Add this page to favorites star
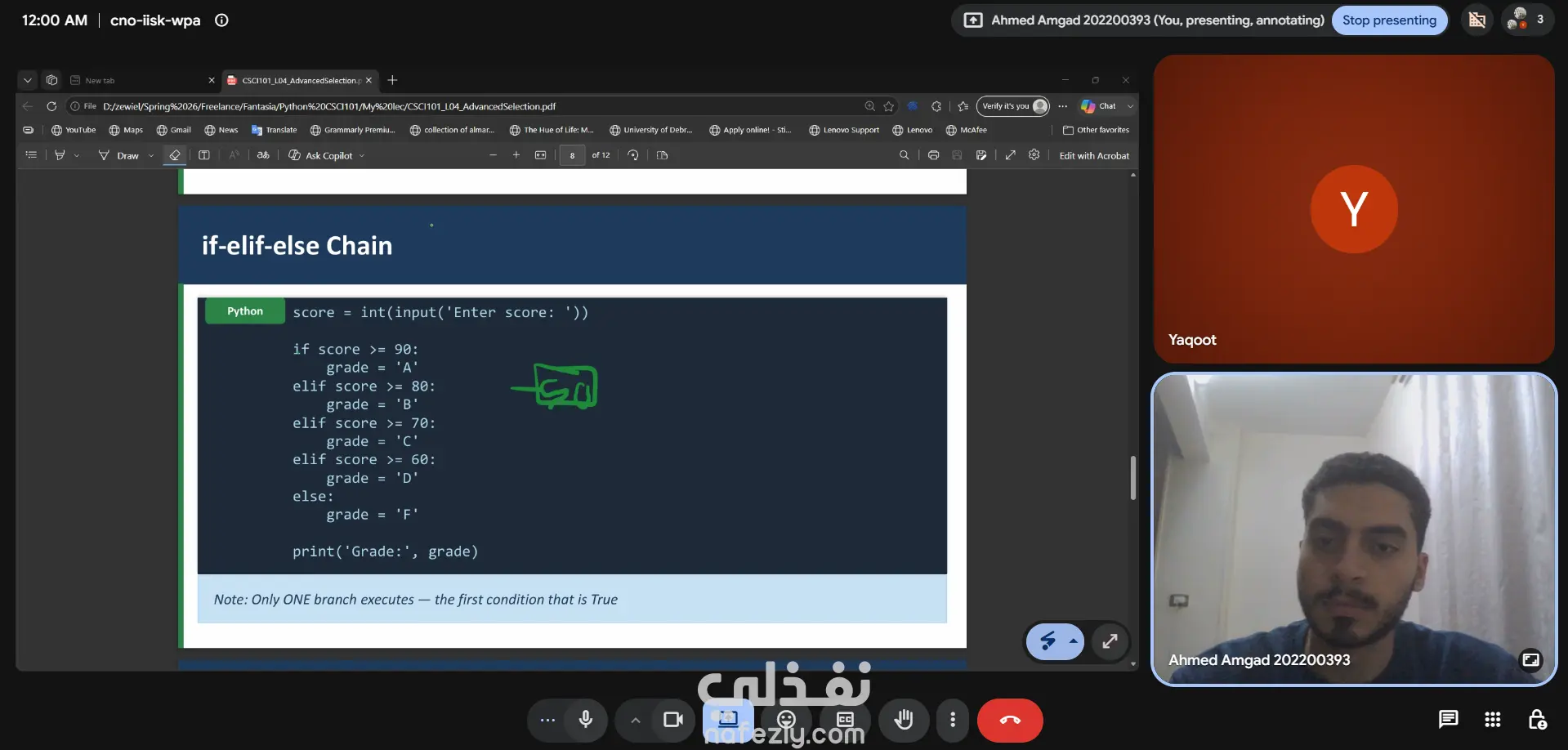Image resolution: width=1568 pixels, height=750 pixels. (889, 106)
